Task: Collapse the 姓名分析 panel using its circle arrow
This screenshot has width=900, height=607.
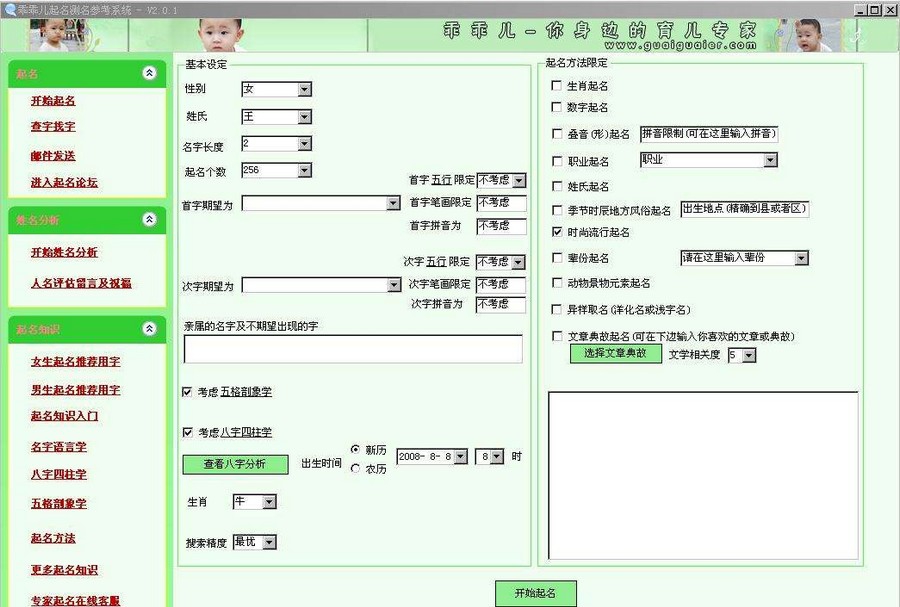Action: 149,220
